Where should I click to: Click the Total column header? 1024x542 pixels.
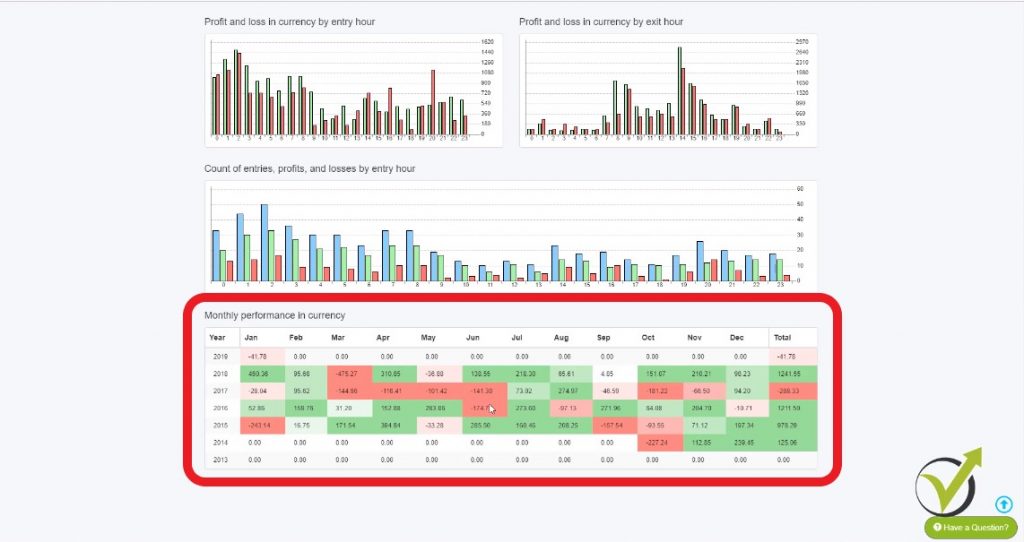point(785,337)
